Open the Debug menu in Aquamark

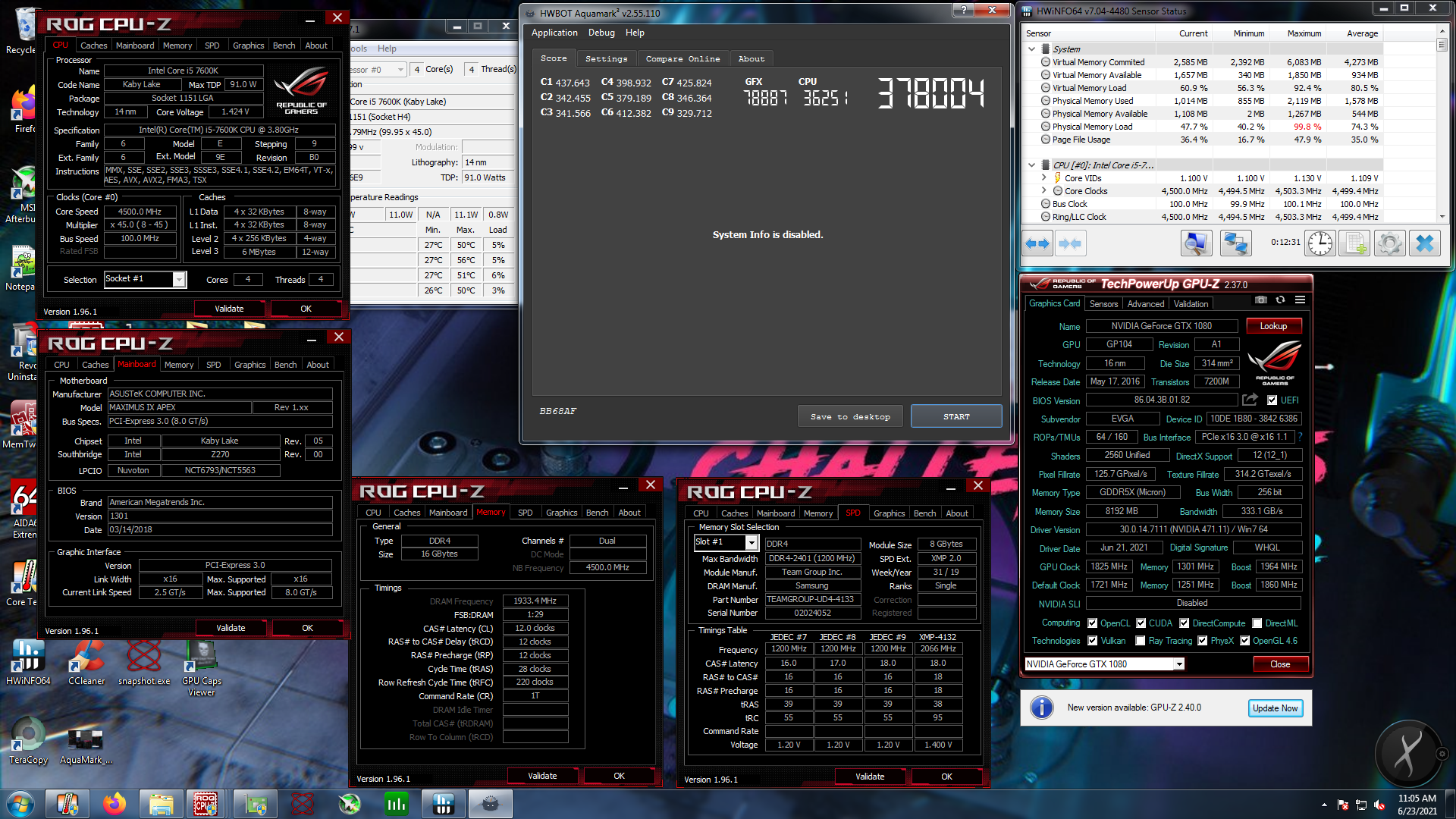[x=601, y=33]
